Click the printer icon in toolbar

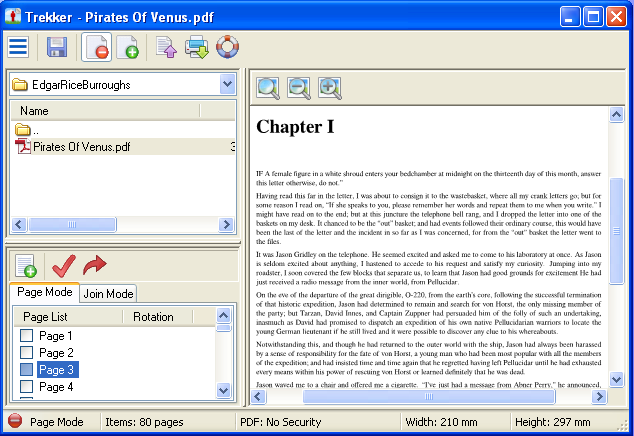pos(197,47)
